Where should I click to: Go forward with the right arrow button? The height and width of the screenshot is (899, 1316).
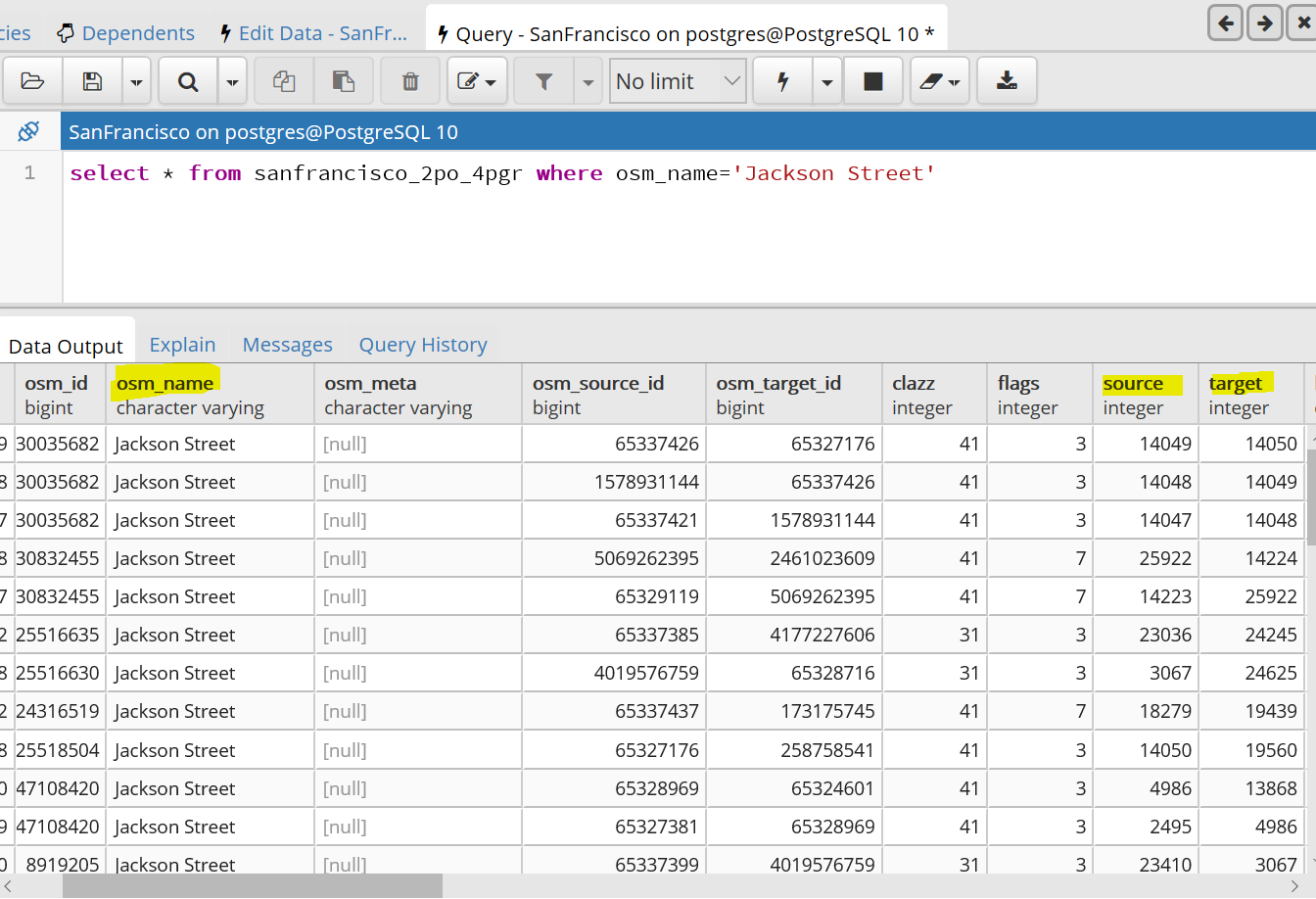tap(1265, 23)
